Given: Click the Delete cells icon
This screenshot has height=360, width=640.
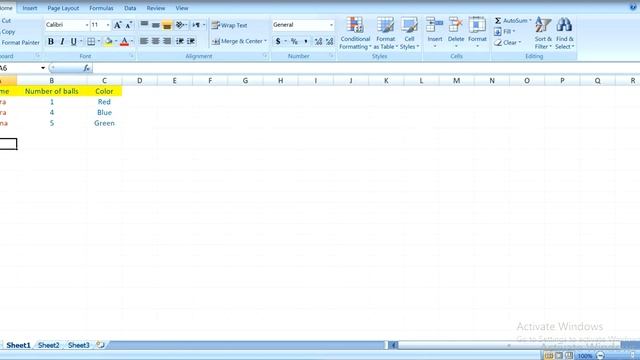Looking at the screenshot, I should tap(456, 25).
